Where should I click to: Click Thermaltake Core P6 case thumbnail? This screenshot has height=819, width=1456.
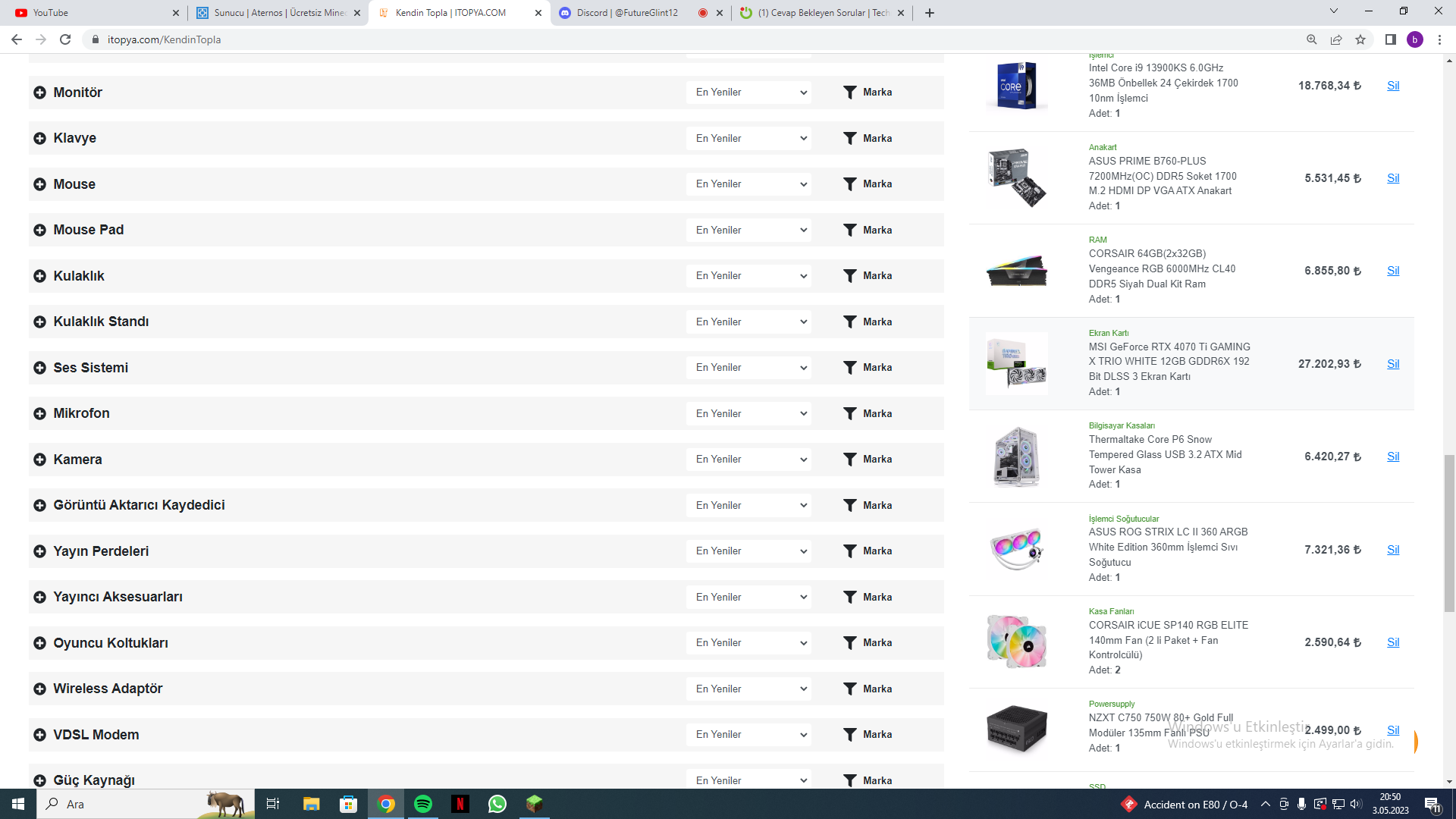tap(1017, 457)
